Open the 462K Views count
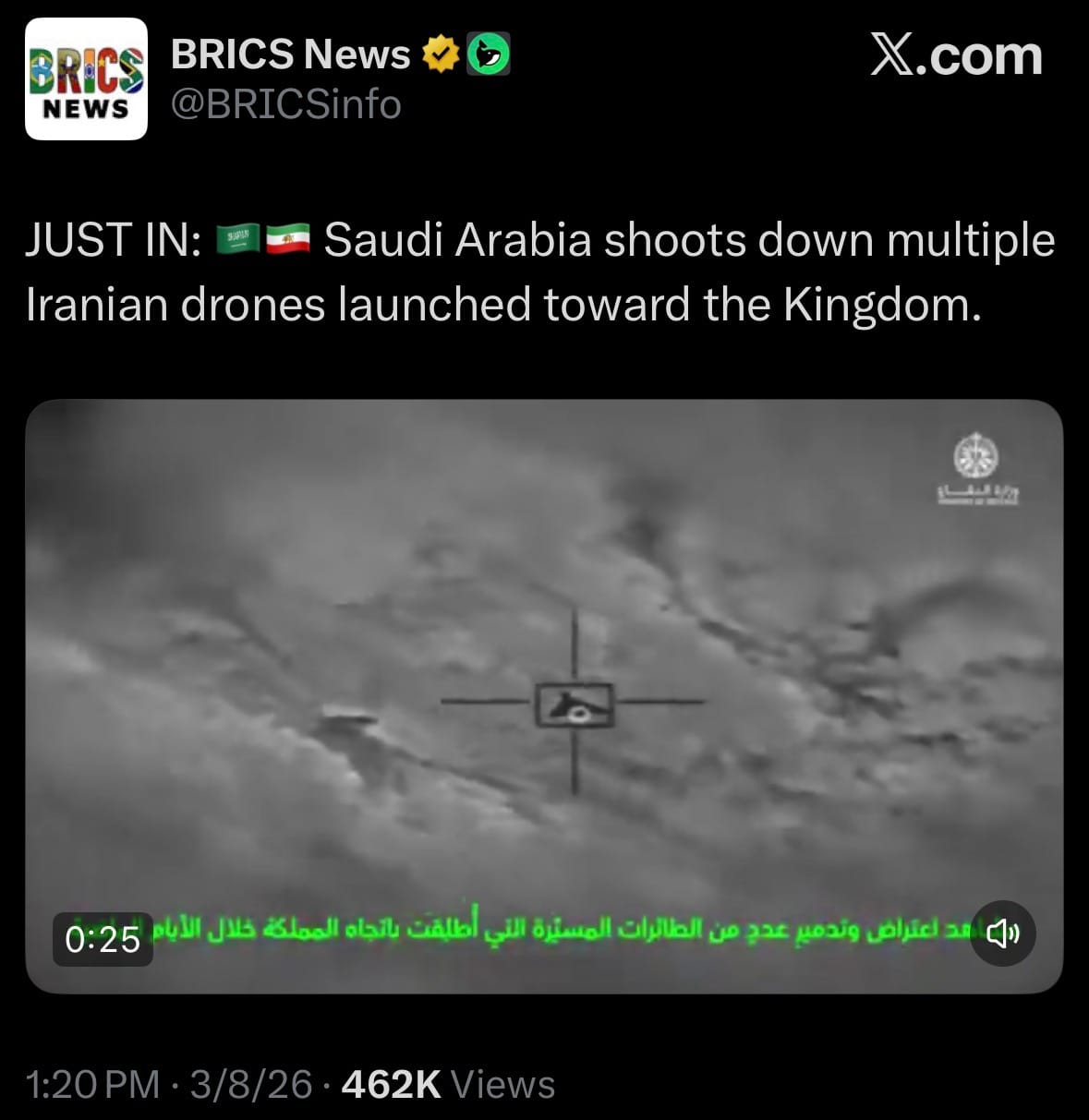Viewport: 1089px width, 1120px height. pyautogui.click(x=448, y=1084)
